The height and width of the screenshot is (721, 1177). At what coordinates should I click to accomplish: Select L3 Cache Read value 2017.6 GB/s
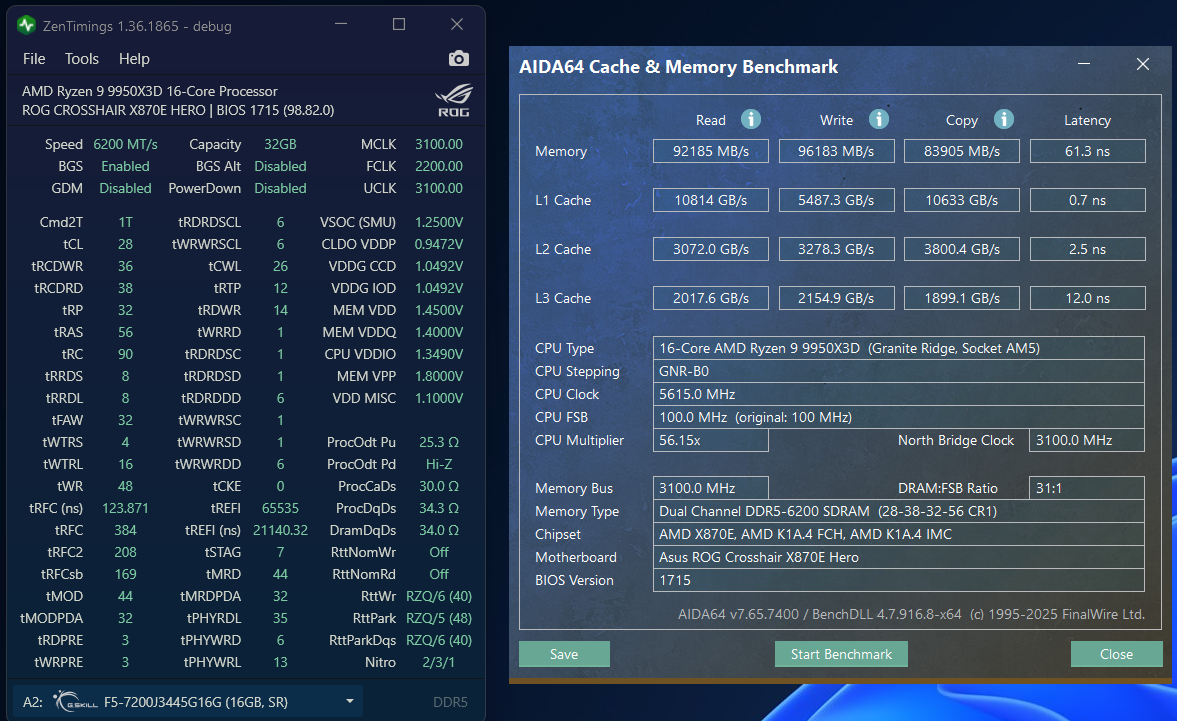[711, 298]
